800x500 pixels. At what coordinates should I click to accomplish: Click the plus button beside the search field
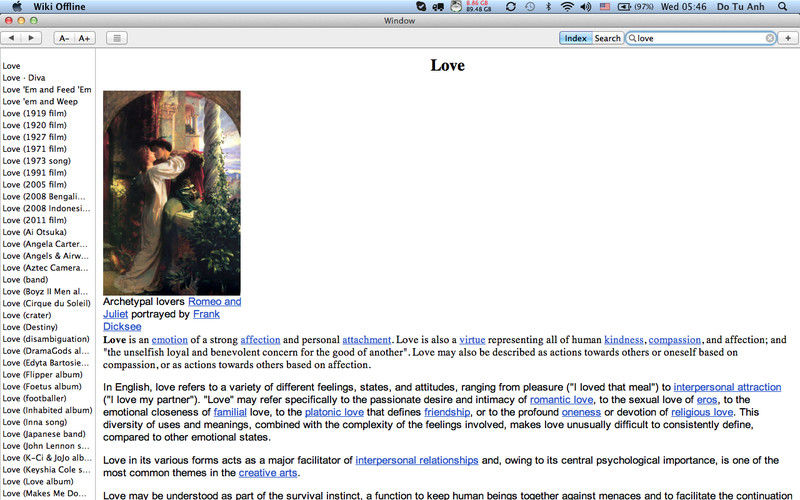tap(788, 38)
